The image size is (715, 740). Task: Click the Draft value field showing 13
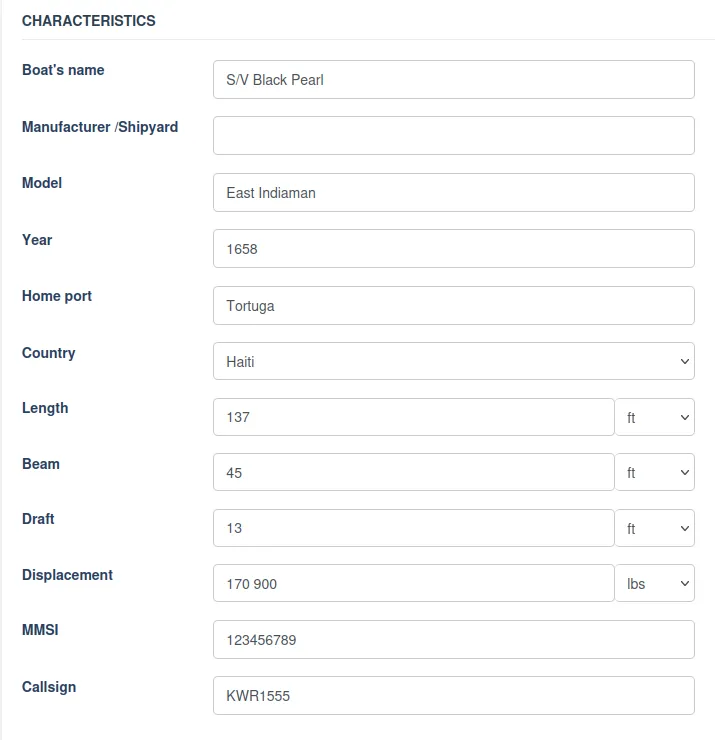pos(413,528)
